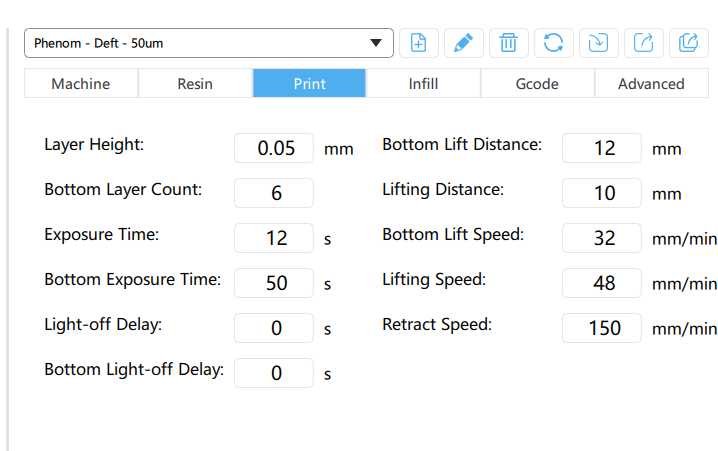This screenshot has width=718, height=451.
Task: Click the 'Bottom Lift Speed:' label
Action: coord(453,234)
